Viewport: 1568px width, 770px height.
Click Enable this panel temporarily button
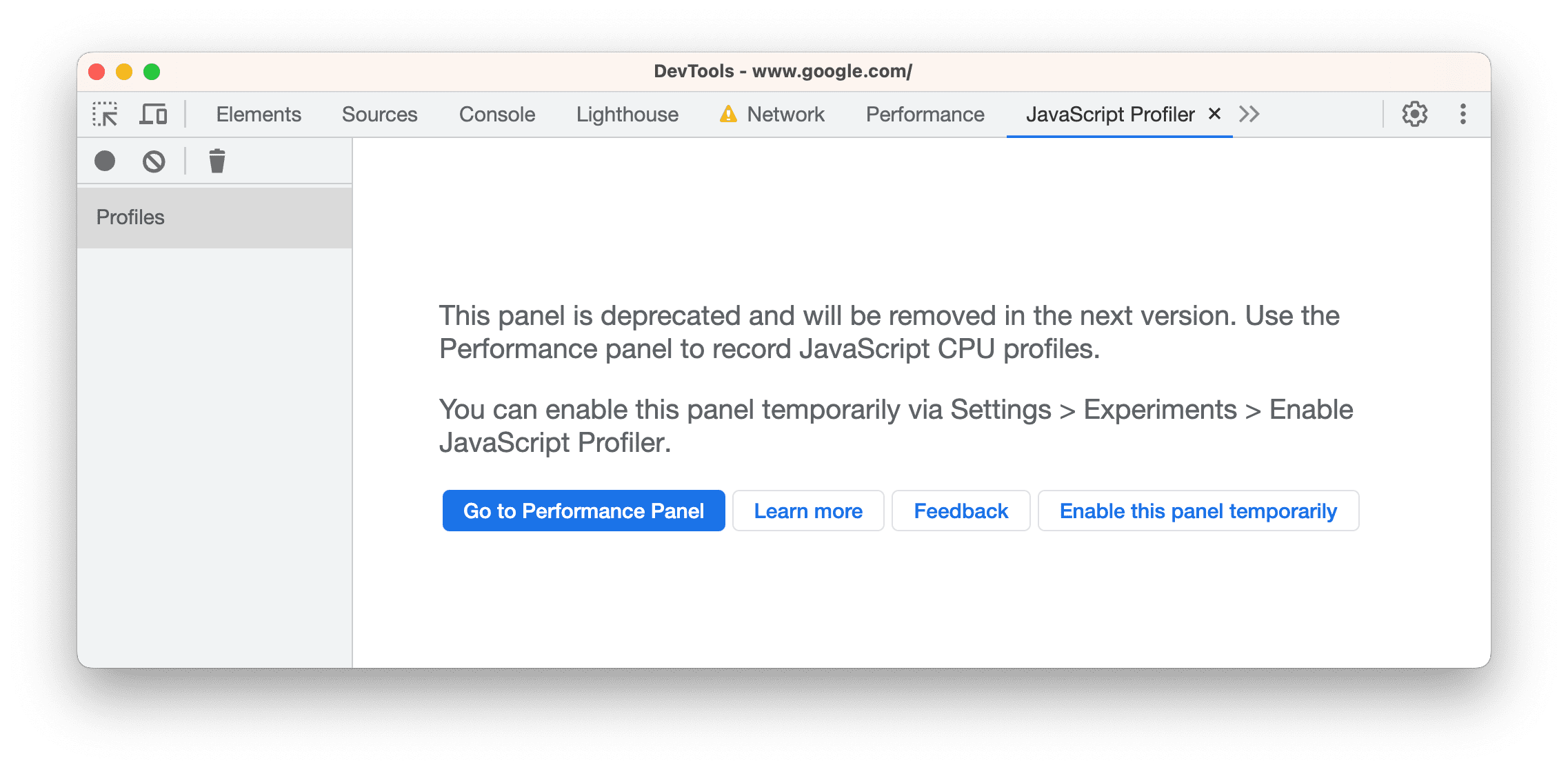pos(1196,510)
